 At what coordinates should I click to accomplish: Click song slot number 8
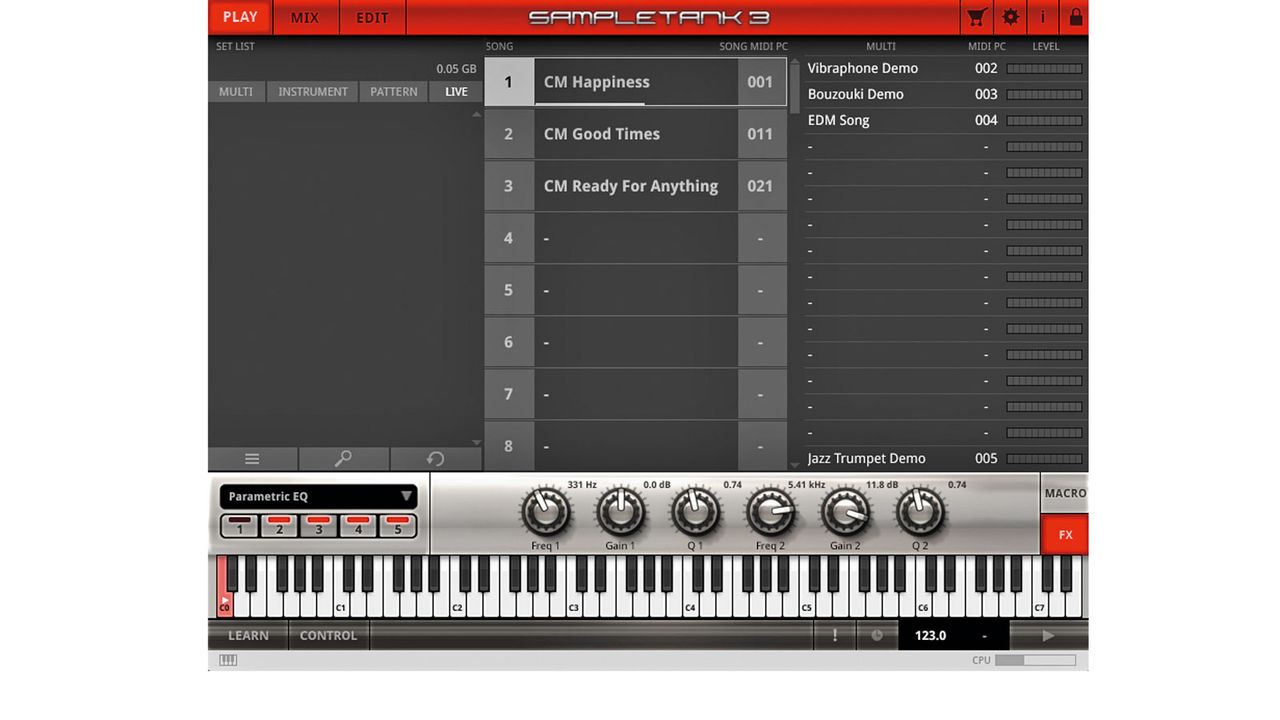[x=509, y=446]
